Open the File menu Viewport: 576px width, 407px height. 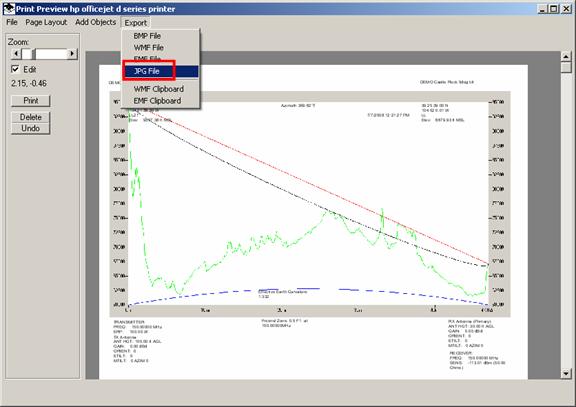point(12,22)
